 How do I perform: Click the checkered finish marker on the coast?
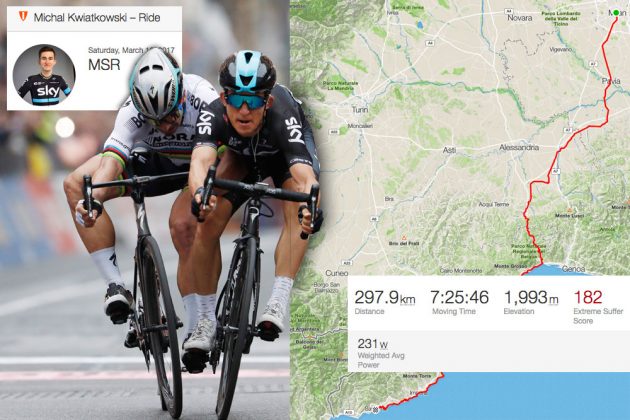click(376, 410)
